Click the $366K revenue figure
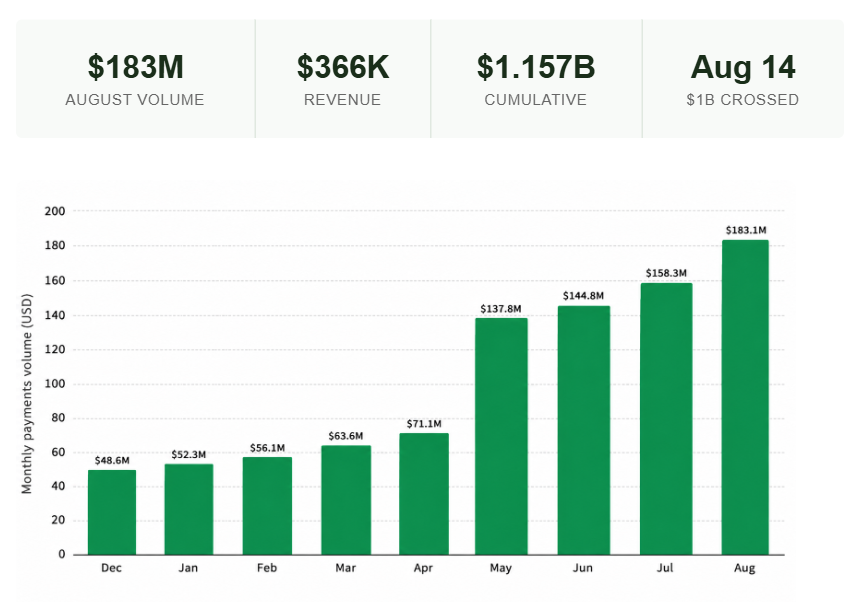This screenshot has height=602, width=845. coord(343,67)
